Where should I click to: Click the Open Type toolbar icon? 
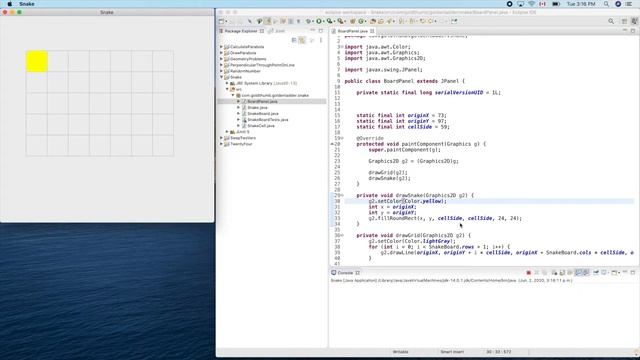tap(372, 21)
